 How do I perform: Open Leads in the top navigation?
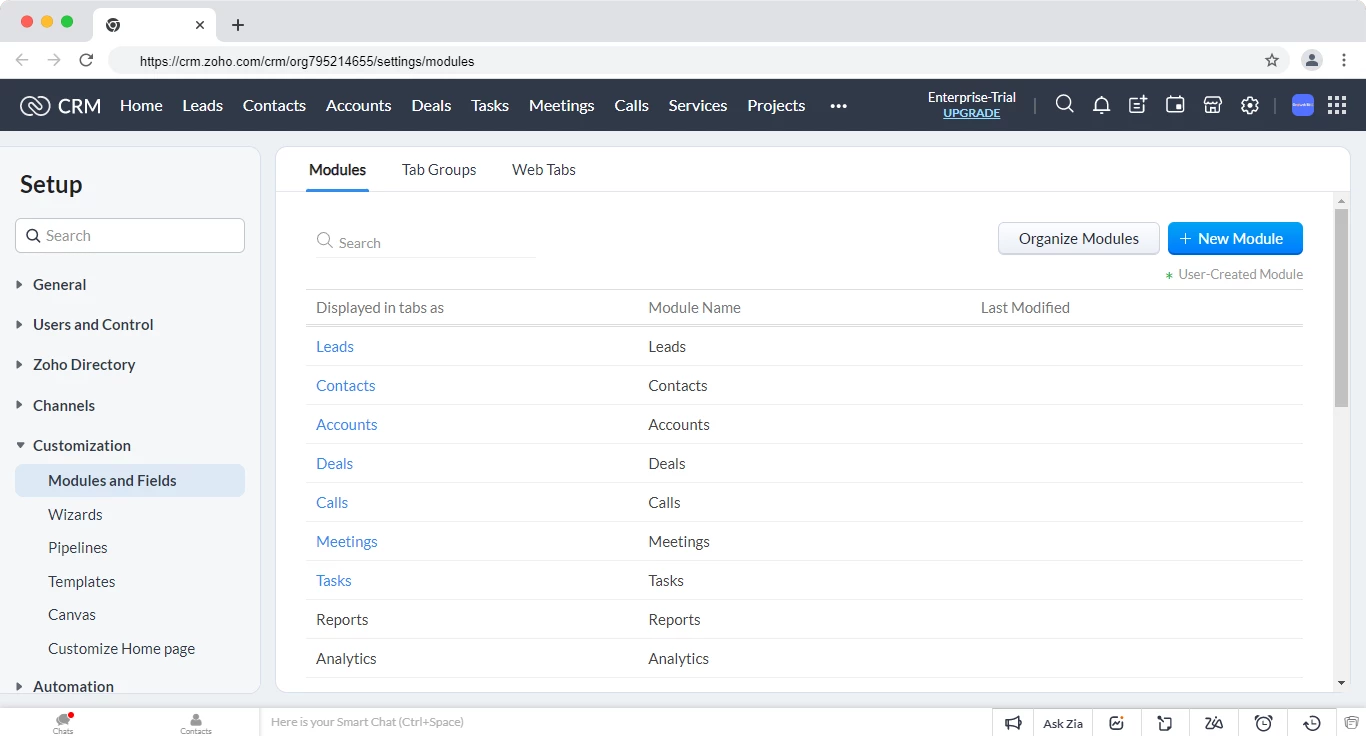(x=202, y=105)
